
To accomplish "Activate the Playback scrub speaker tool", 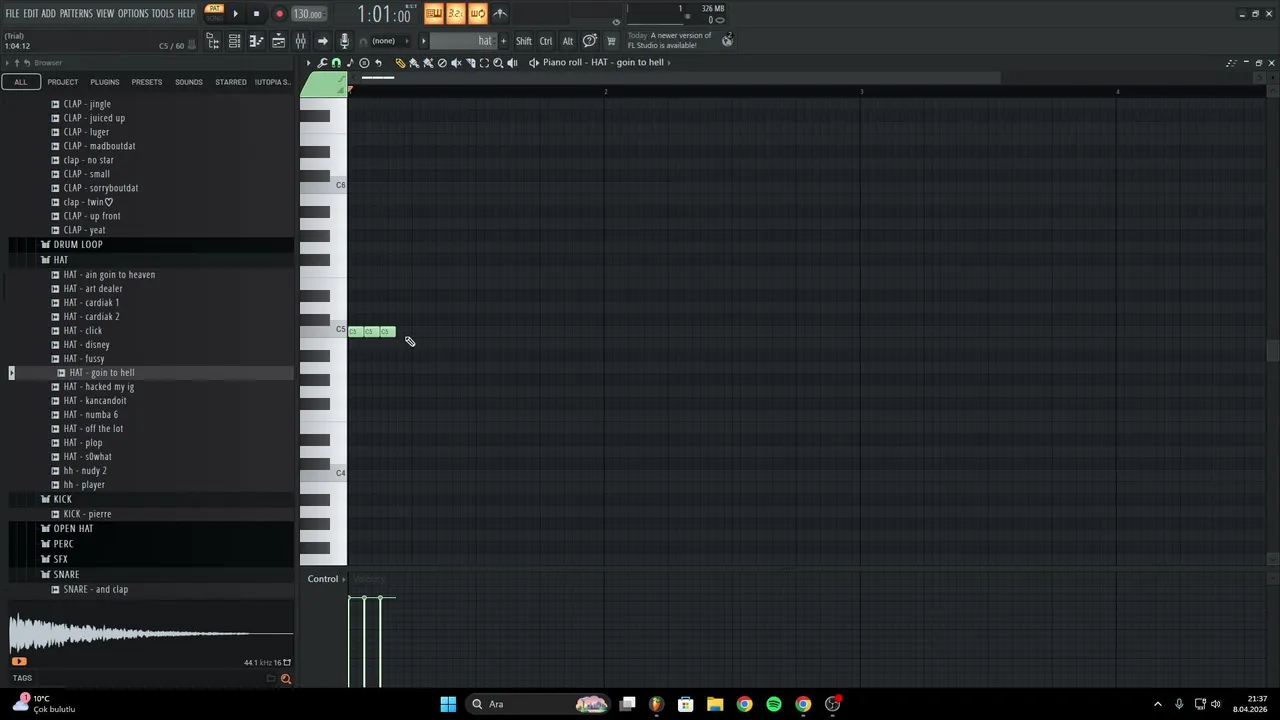I will (512, 63).
